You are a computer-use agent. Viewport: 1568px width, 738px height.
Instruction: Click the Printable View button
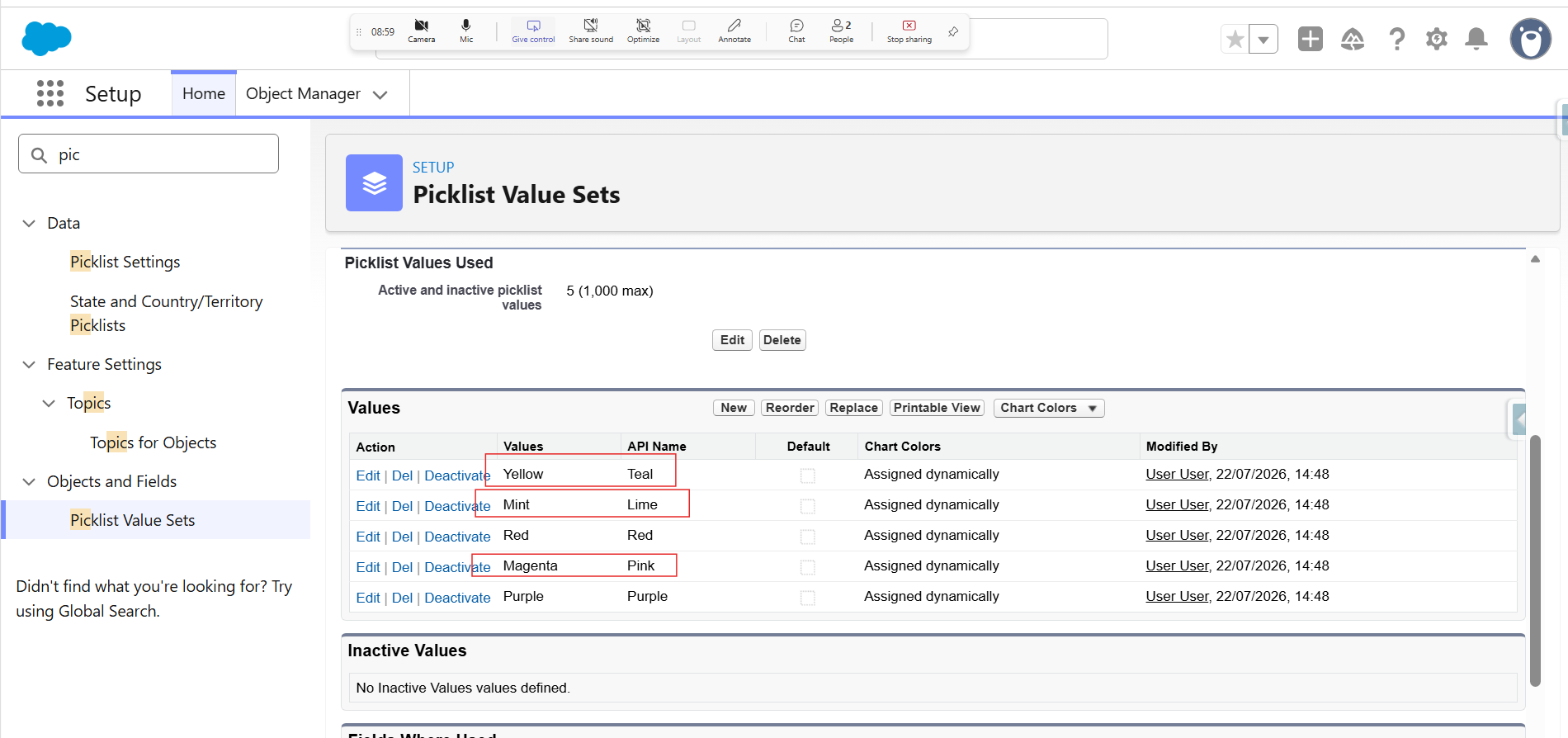(937, 408)
